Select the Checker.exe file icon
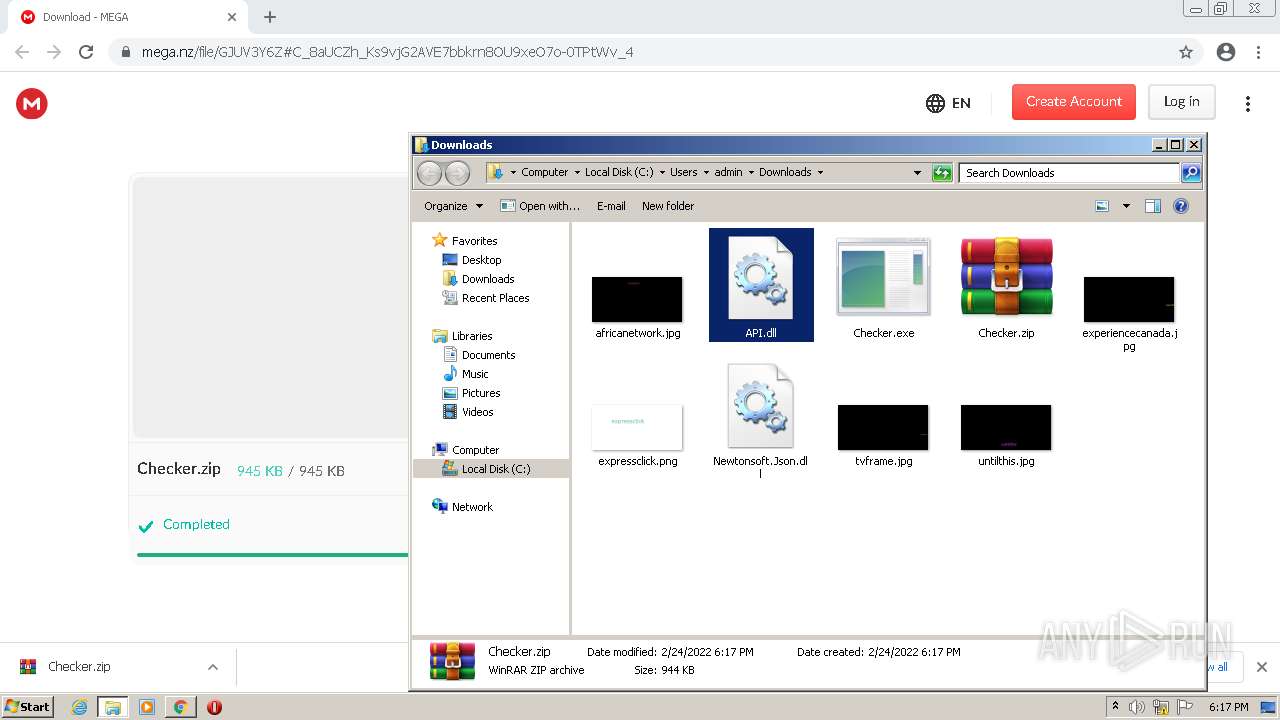Screen dimensions: 1280x720 pos(883,279)
